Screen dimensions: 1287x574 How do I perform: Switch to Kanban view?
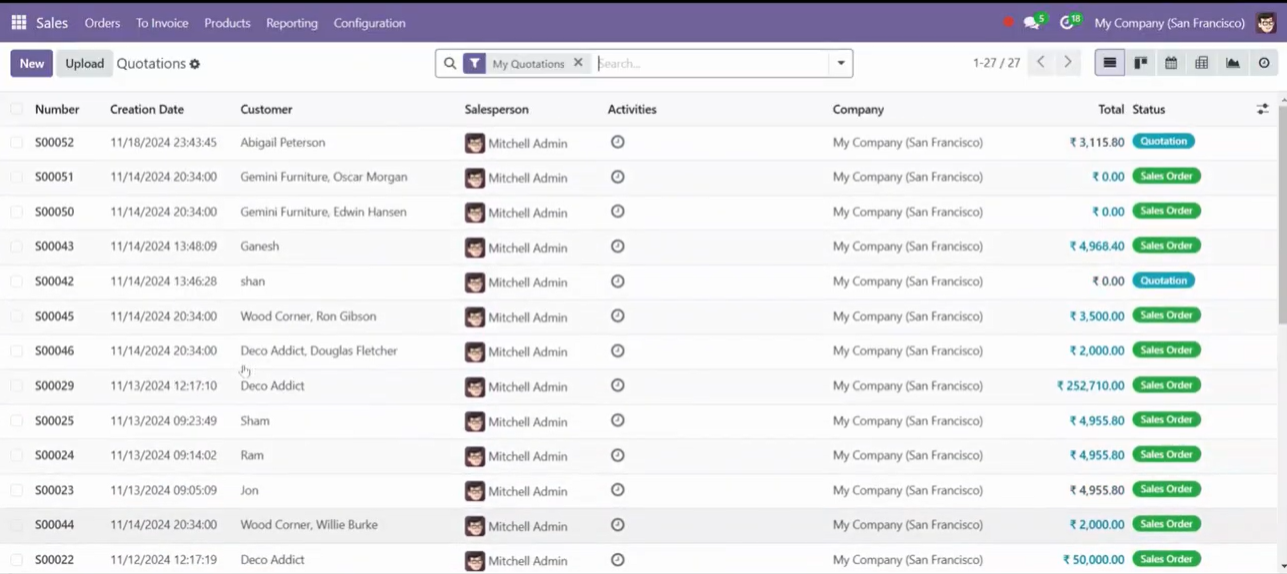pos(1140,63)
